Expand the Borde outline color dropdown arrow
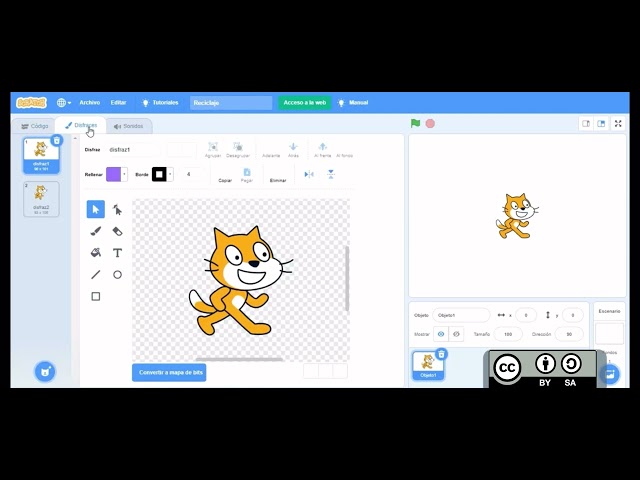Screen dimensions: 640x480 [170, 174]
